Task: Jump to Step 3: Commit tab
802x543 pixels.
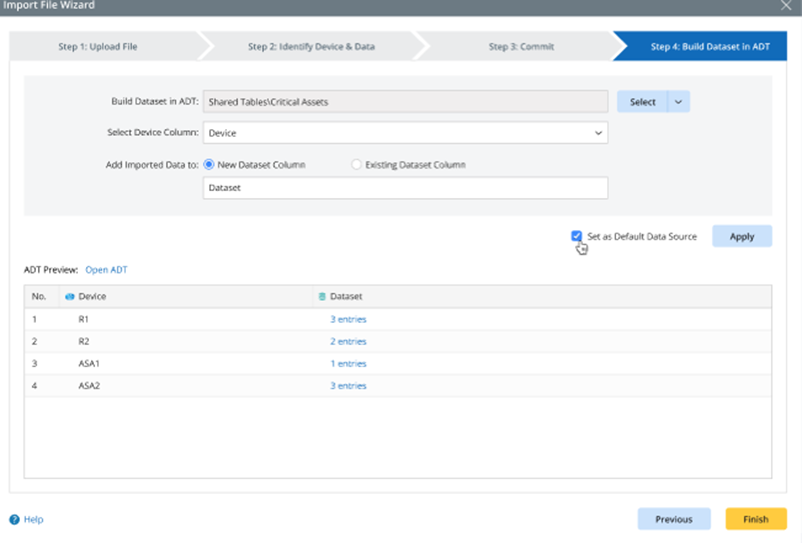Action: (x=521, y=46)
